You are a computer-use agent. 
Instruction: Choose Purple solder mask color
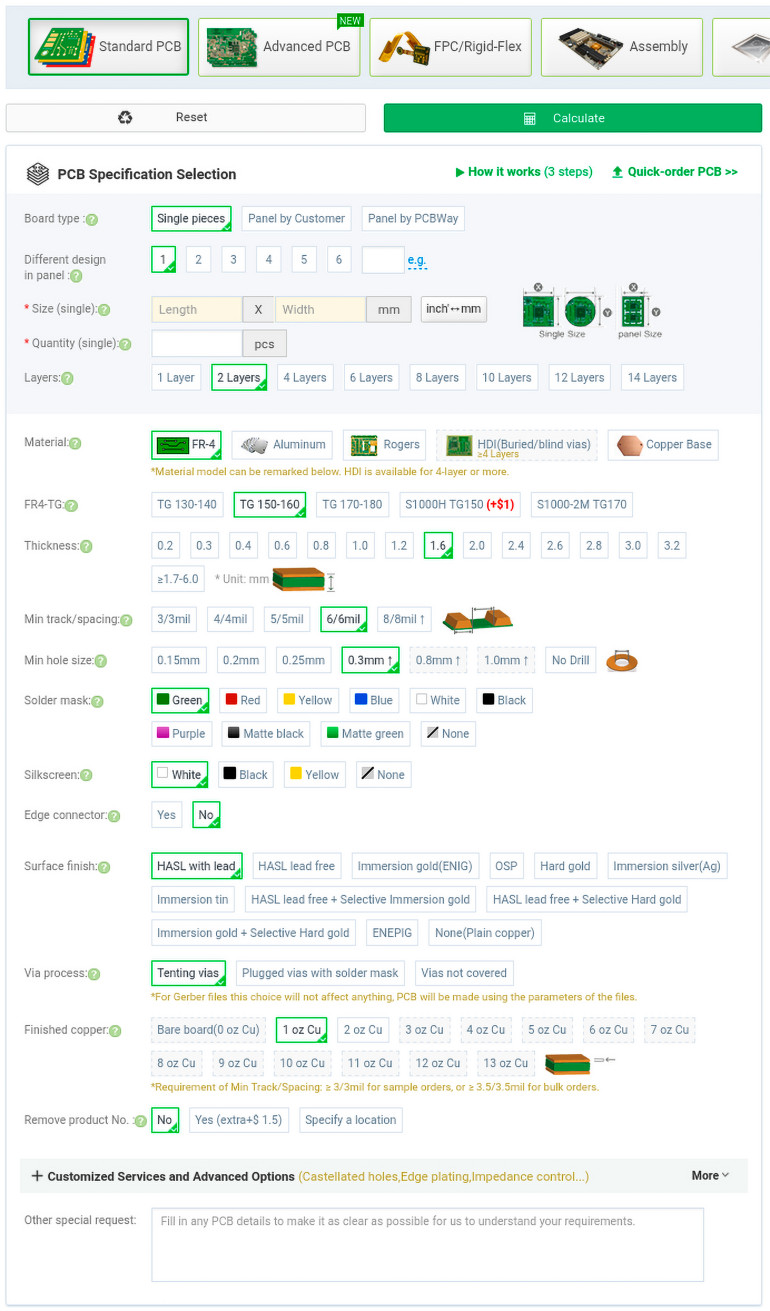[181, 733]
